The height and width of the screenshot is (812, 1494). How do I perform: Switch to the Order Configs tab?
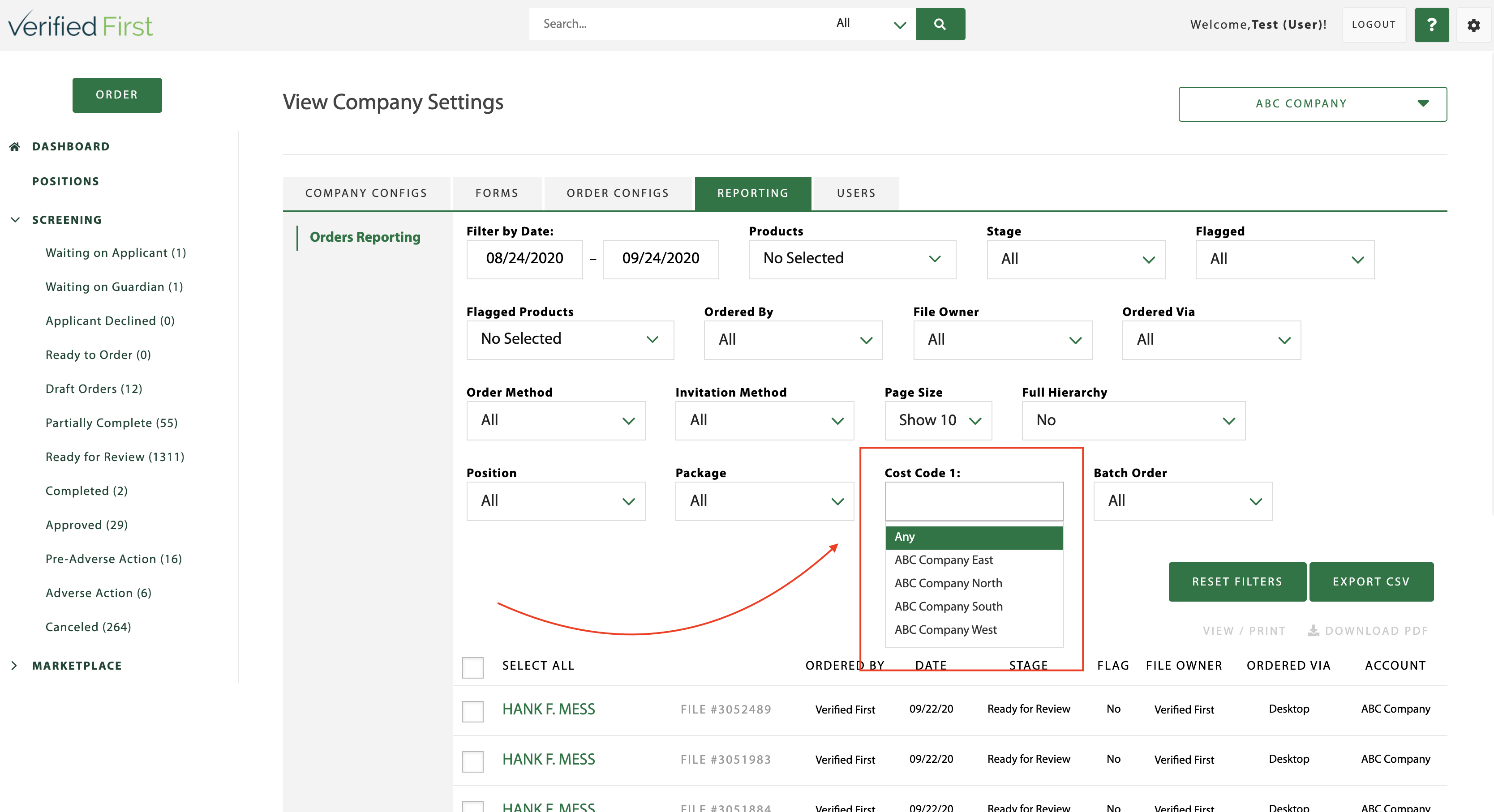[x=618, y=193]
